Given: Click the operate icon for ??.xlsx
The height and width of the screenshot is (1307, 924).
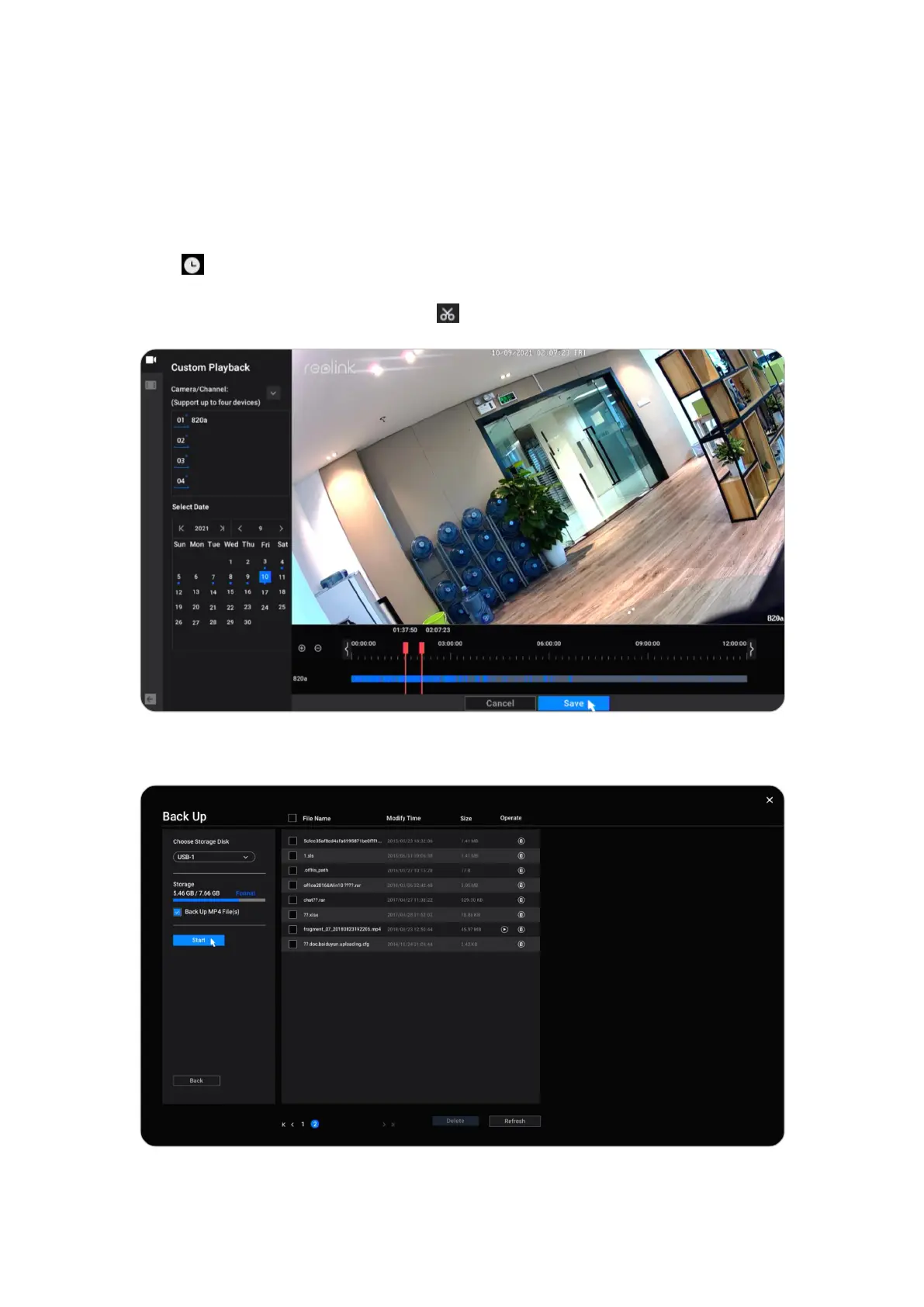Looking at the screenshot, I should click(x=521, y=915).
